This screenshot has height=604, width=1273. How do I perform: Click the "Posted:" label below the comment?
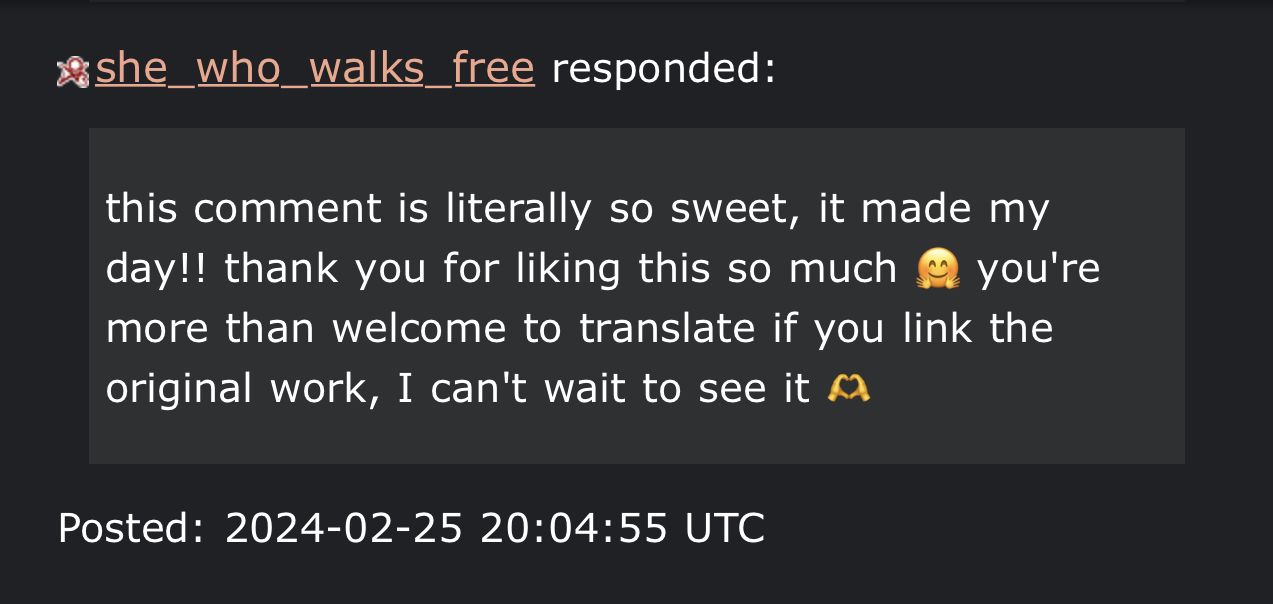(131, 527)
